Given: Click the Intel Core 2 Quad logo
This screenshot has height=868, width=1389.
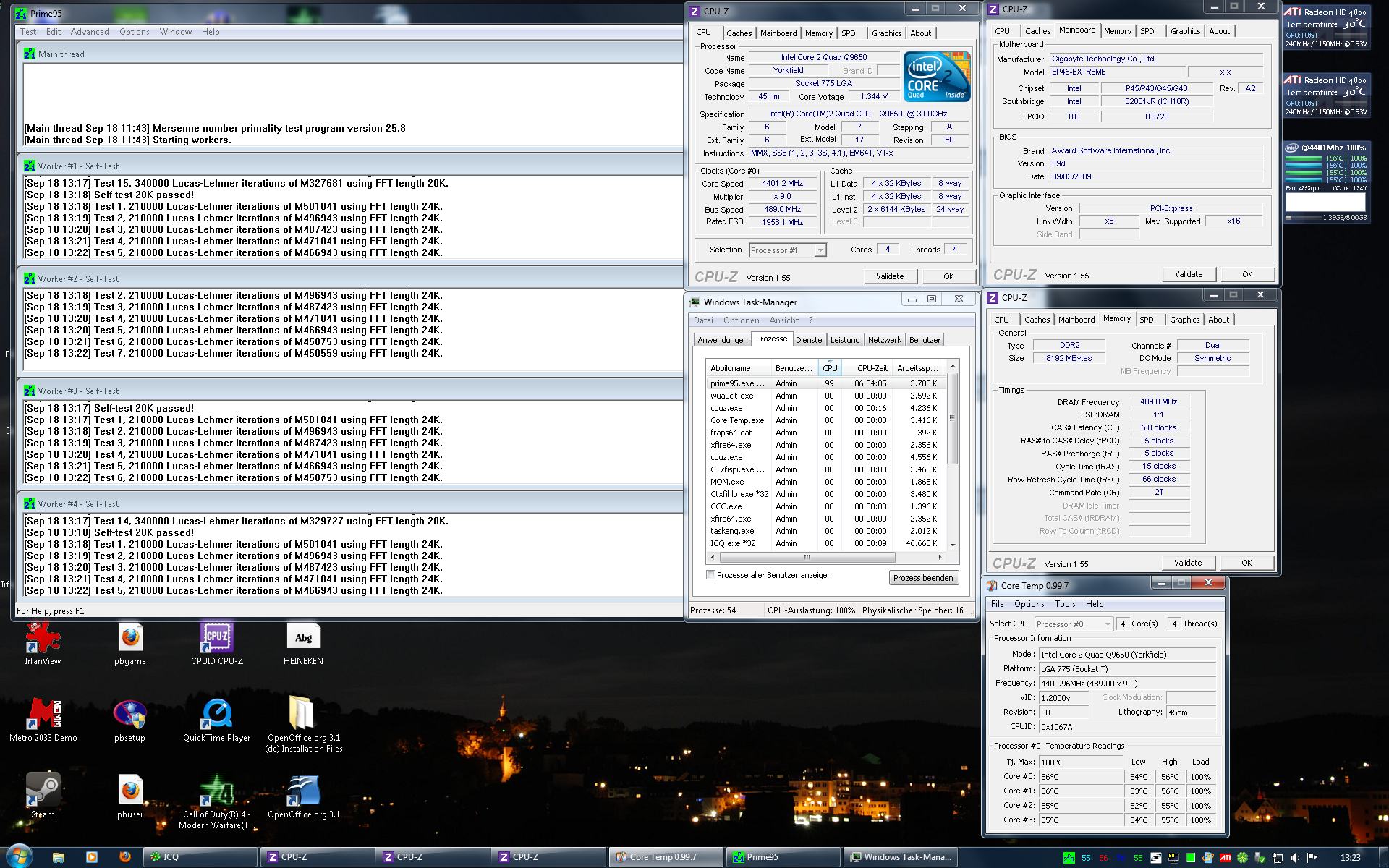Looking at the screenshot, I should [x=936, y=77].
